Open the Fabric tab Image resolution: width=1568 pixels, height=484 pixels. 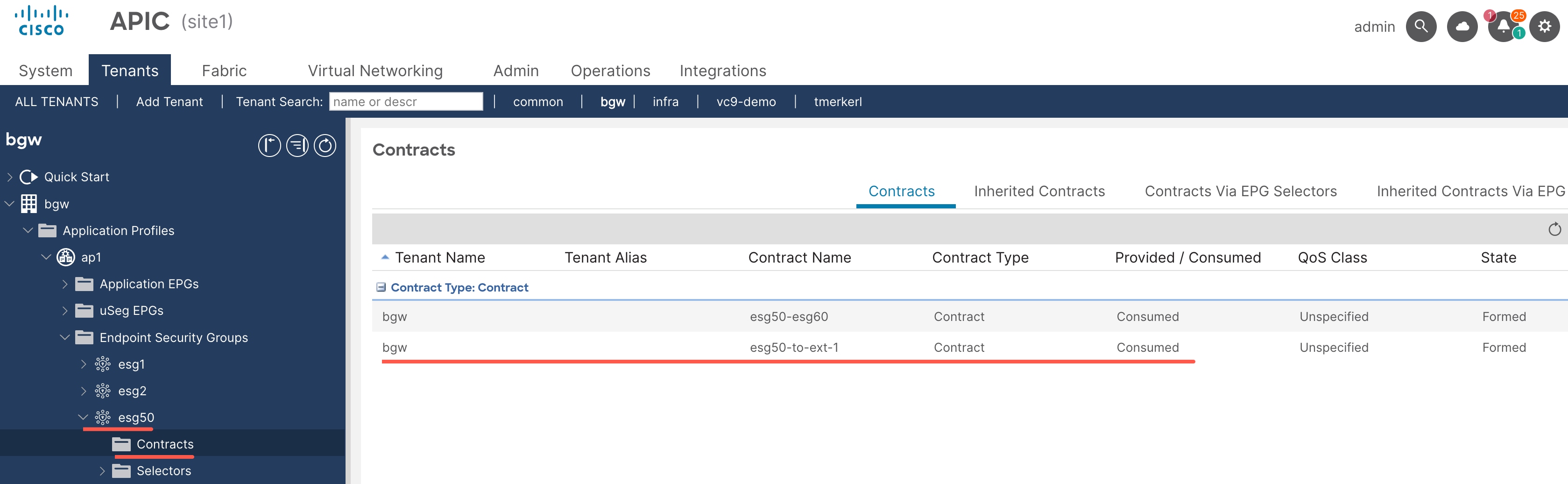pyautogui.click(x=224, y=71)
